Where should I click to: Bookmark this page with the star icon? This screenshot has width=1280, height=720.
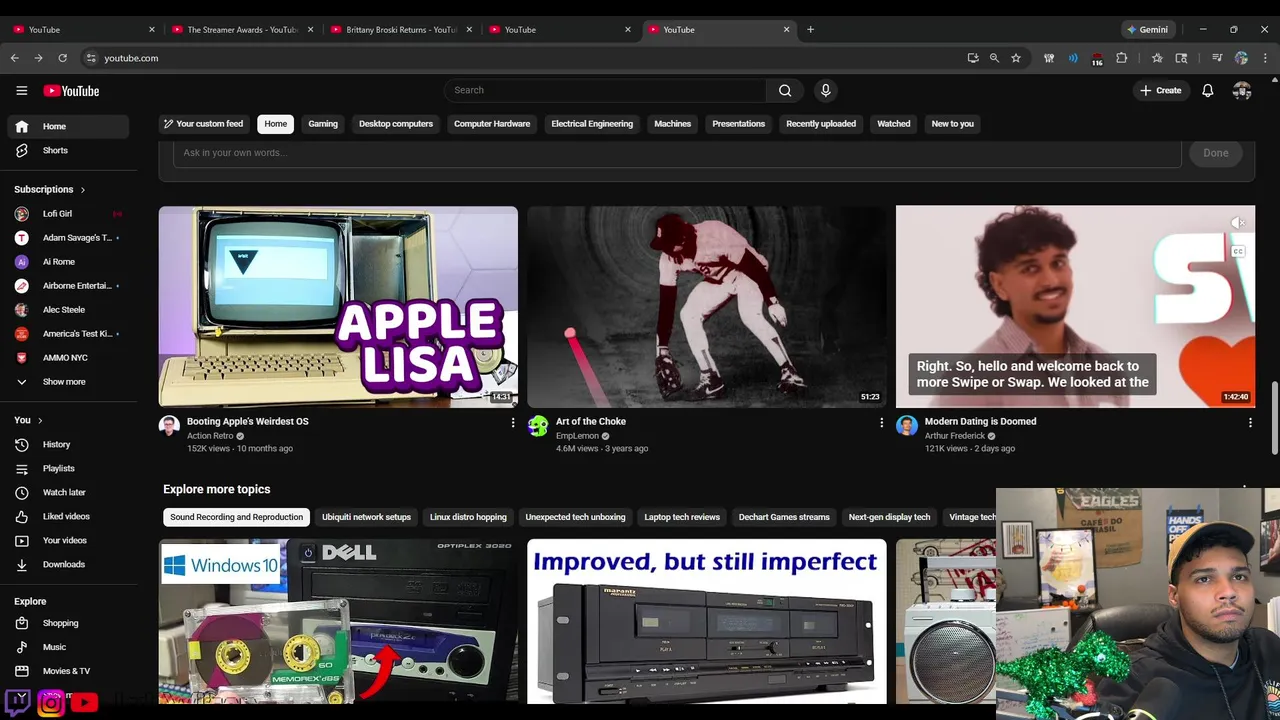[x=1016, y=58]
